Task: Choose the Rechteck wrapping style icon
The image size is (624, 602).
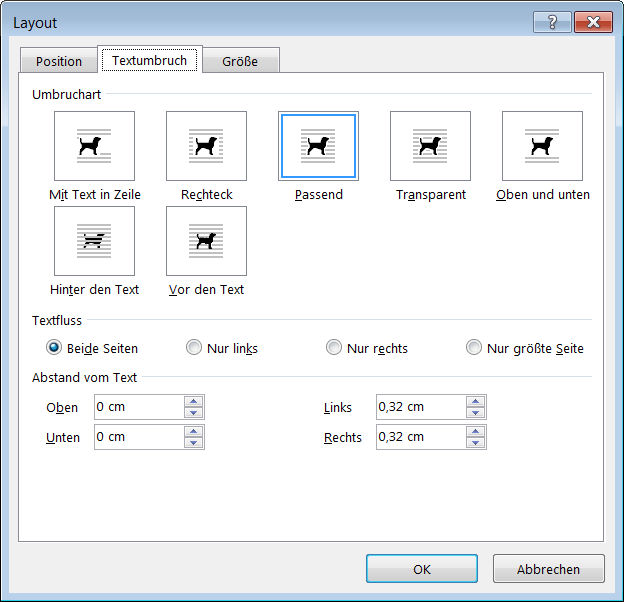Action: pyautogui.click(x=207, y=146)
